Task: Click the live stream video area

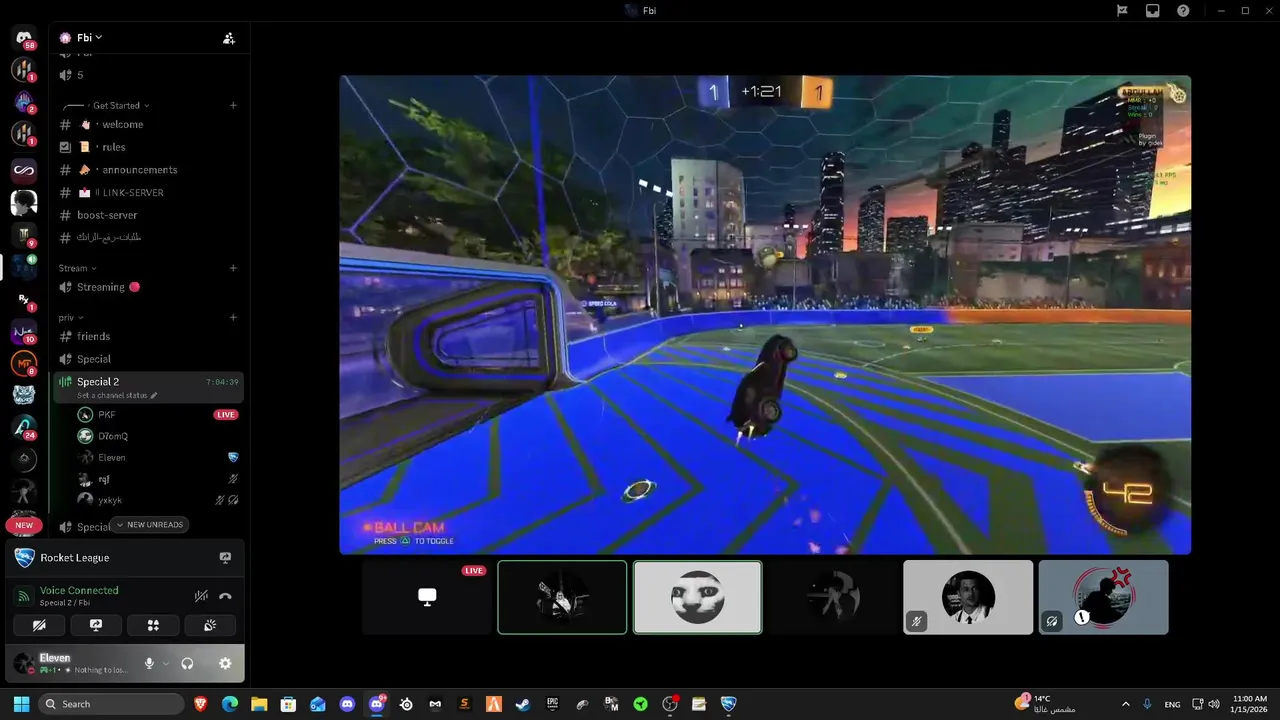Action: [x=765, y=314]
